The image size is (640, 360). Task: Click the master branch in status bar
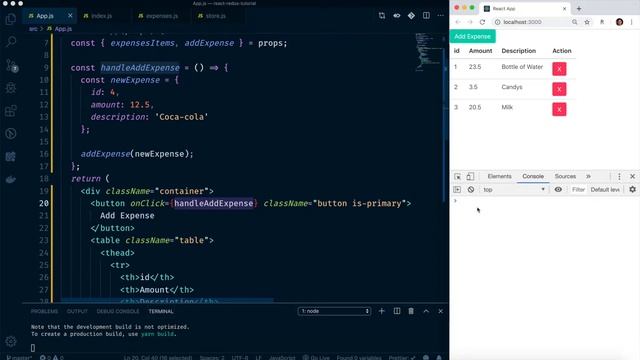tap(19, 358)
